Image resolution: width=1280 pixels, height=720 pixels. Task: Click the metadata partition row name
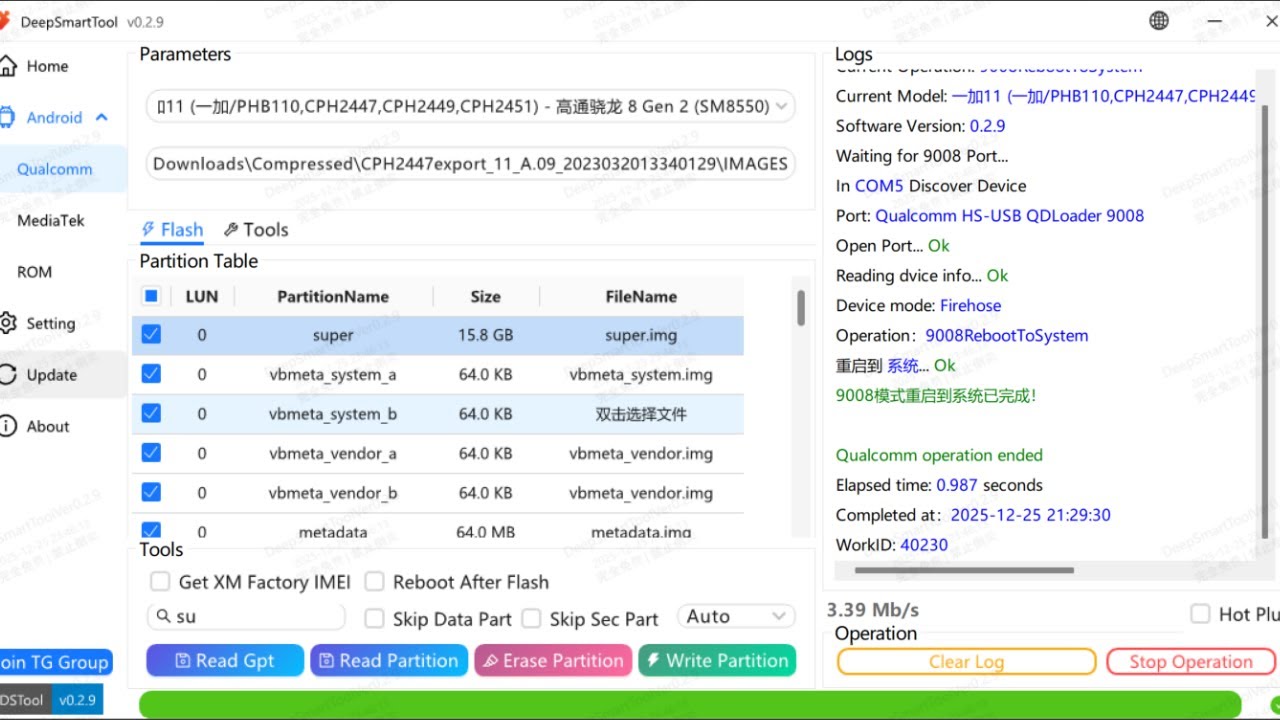click(x=333, y=532)
